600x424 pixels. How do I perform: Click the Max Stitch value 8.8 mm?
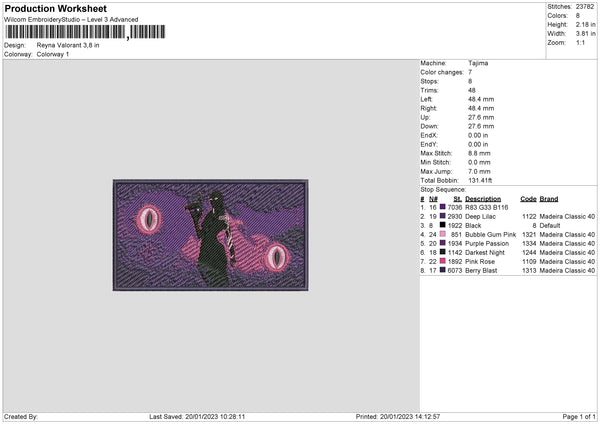point(479,153)
